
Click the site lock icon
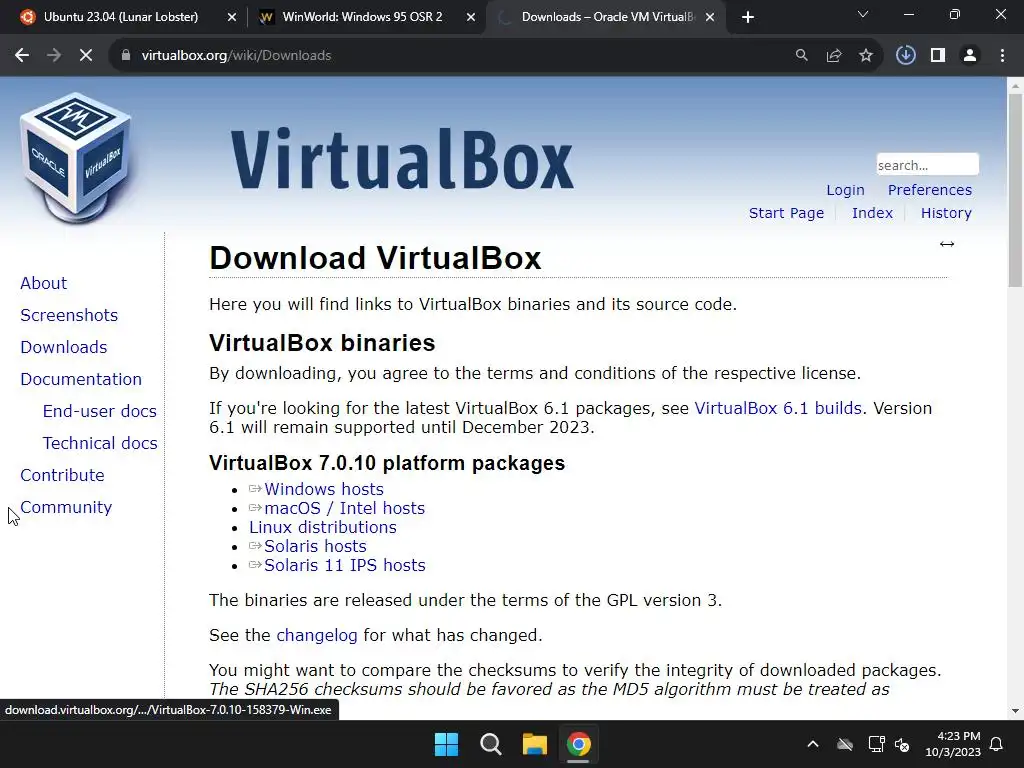pyautogui.click(x=125, y=56)
